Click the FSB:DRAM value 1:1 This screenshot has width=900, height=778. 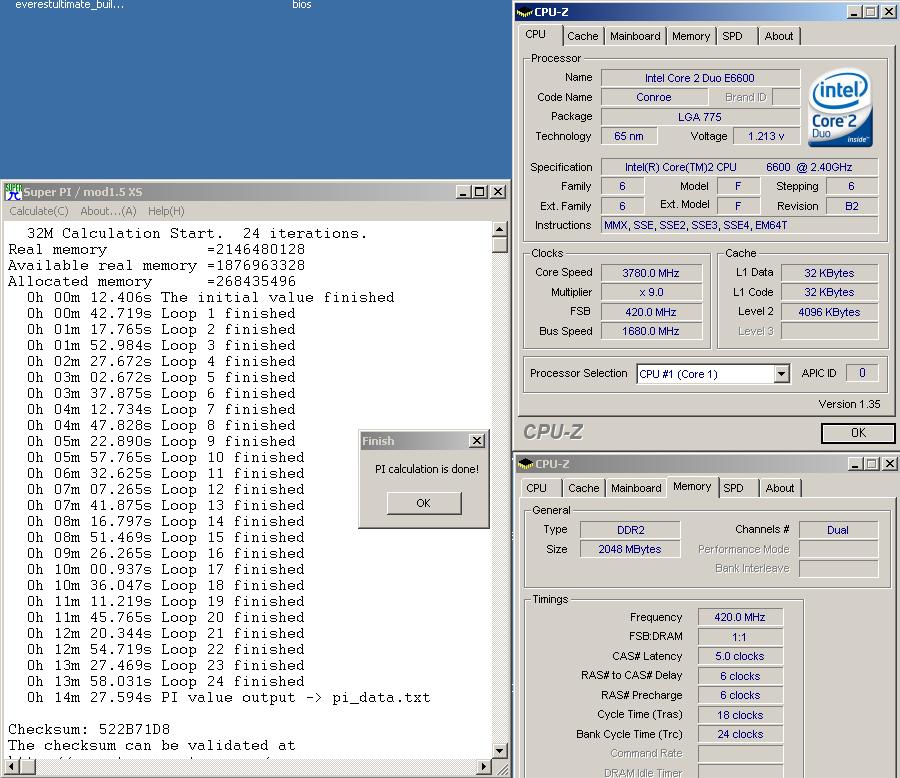pyautogui.click(x=740, y=637)
